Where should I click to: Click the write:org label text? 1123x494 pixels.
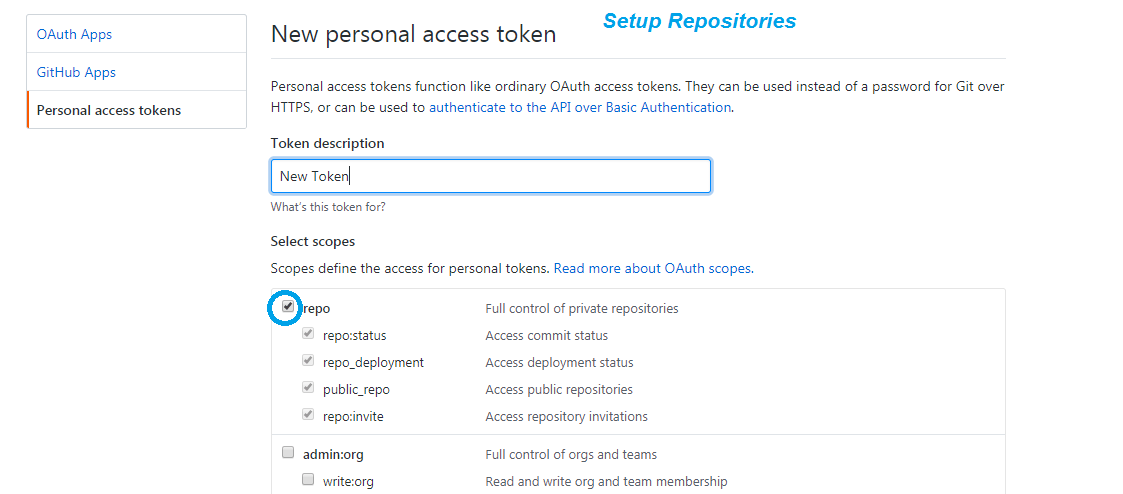348,481
